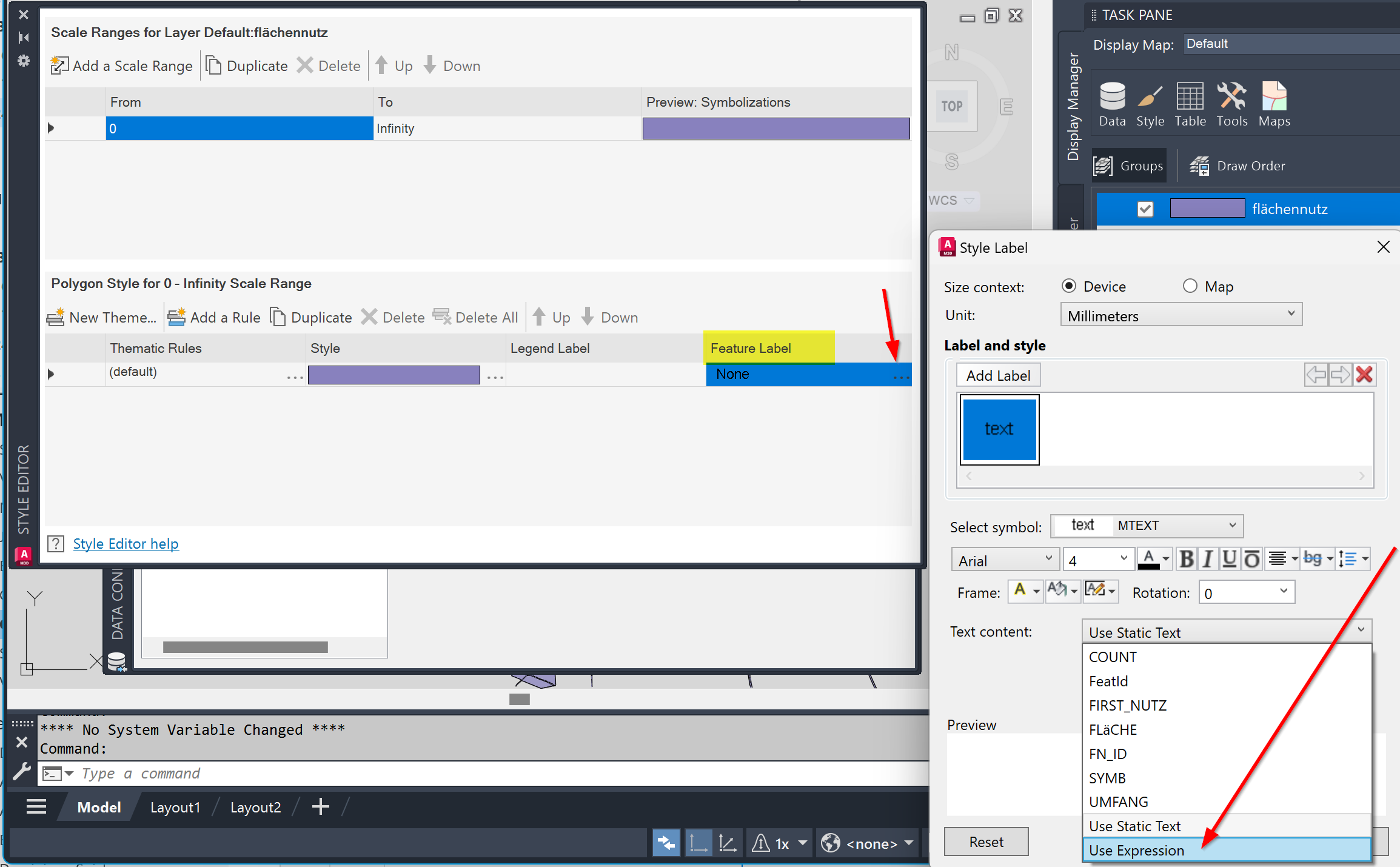Open the Style brush tool
The image size is (1400, 867).
click(1150, 104)
